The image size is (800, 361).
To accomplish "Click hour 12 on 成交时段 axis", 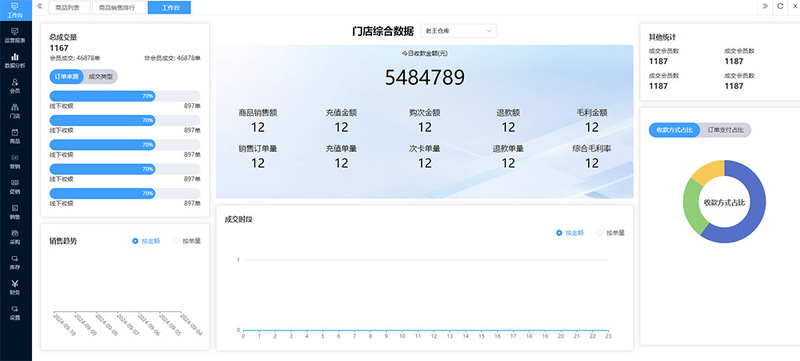I will point(434,336).
